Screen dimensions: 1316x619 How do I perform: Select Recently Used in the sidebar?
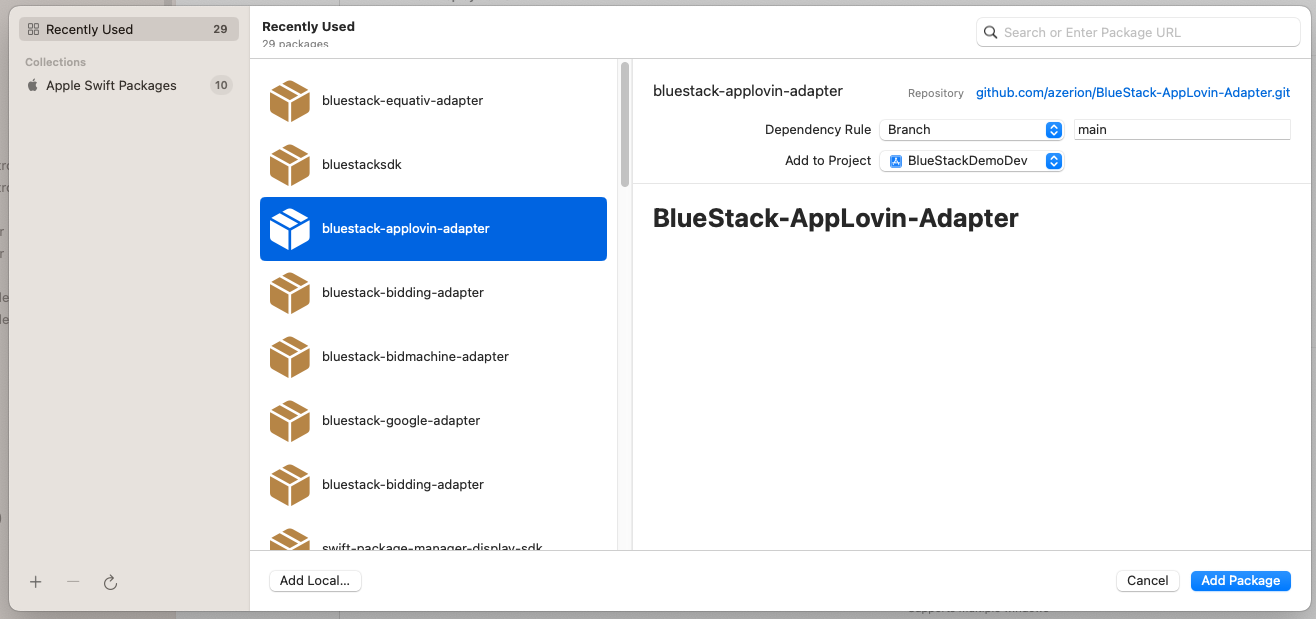(129, 29)
